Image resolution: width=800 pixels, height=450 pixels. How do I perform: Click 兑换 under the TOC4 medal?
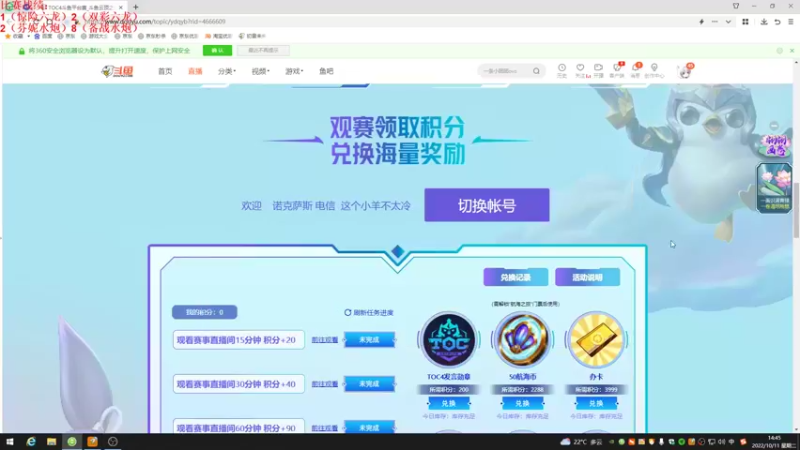[x=448, y=403]
